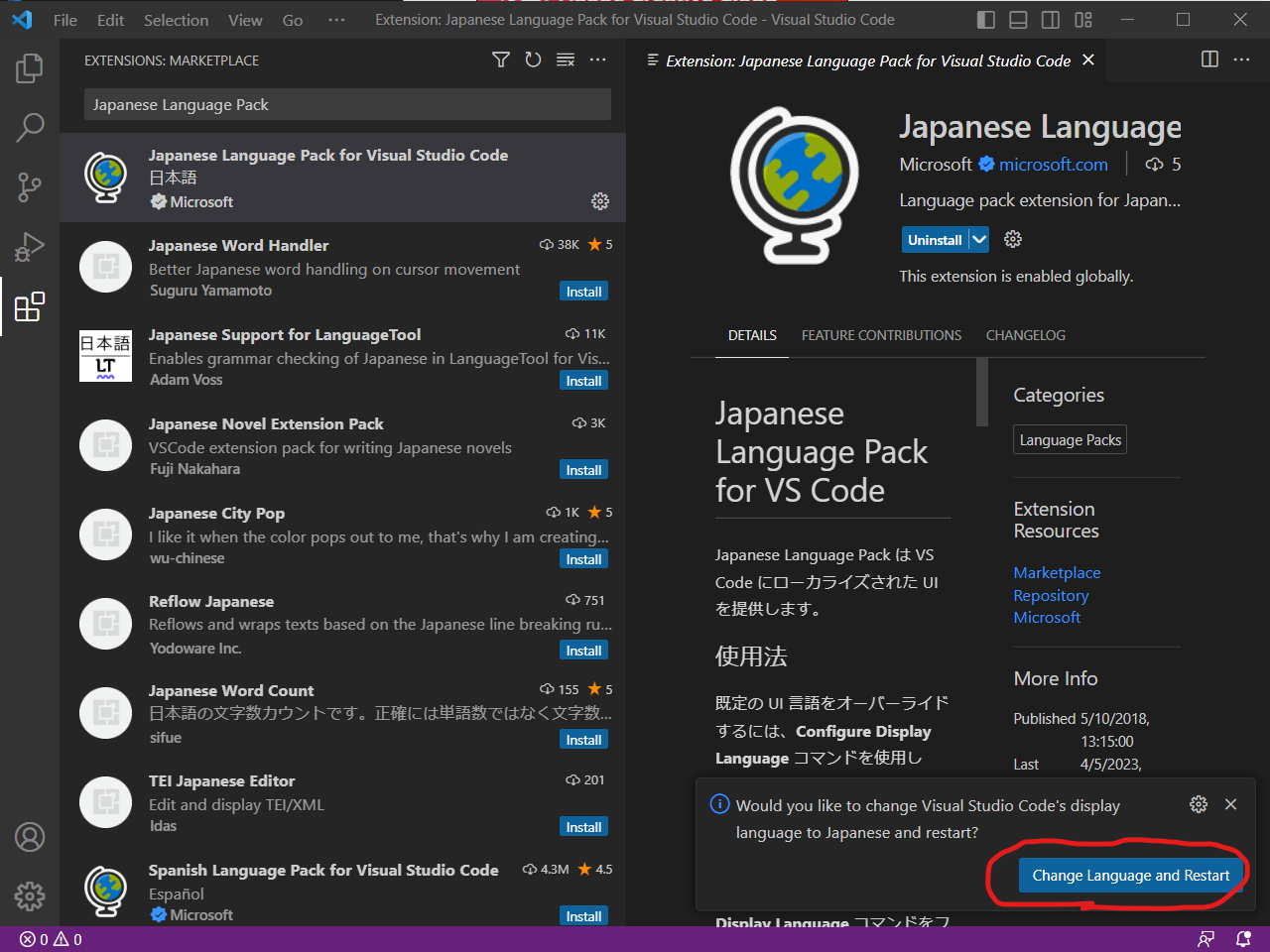The image size is (1270, 952).
Task: Open the Explorer view in activity bar
Action: (30, 68)
